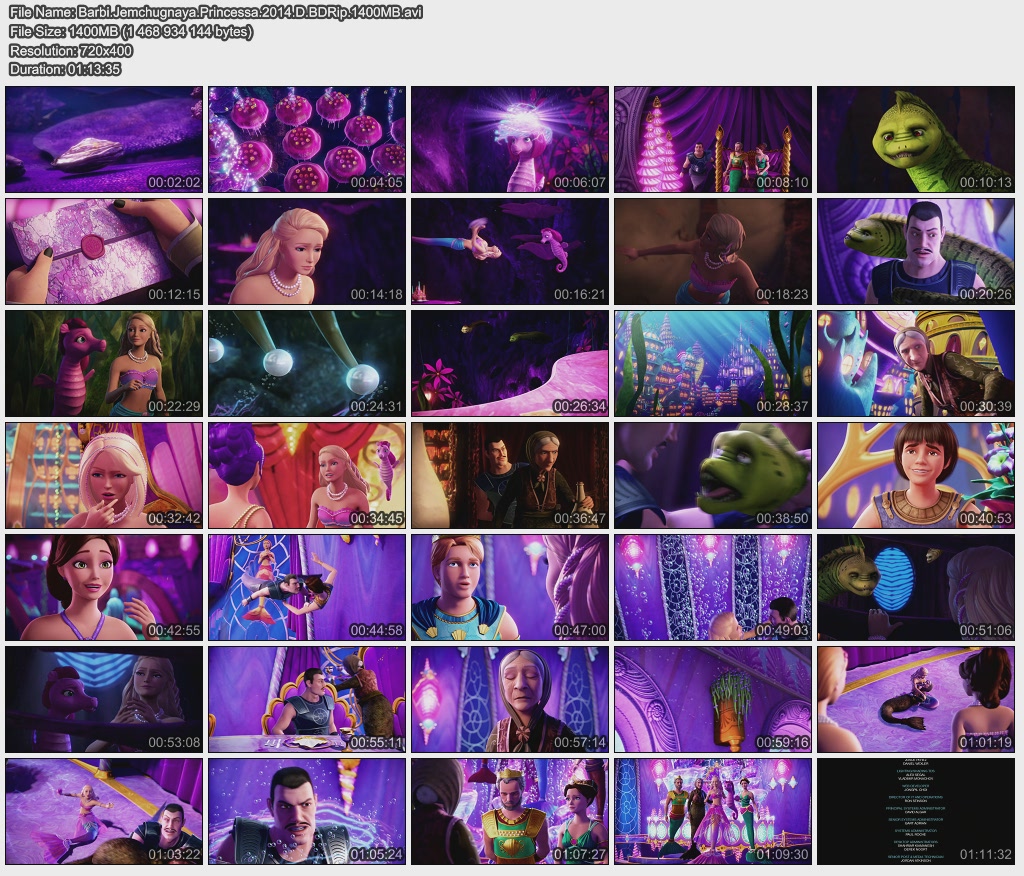Select the underwater city frame at 00:28:37

(x=713, y=363)
